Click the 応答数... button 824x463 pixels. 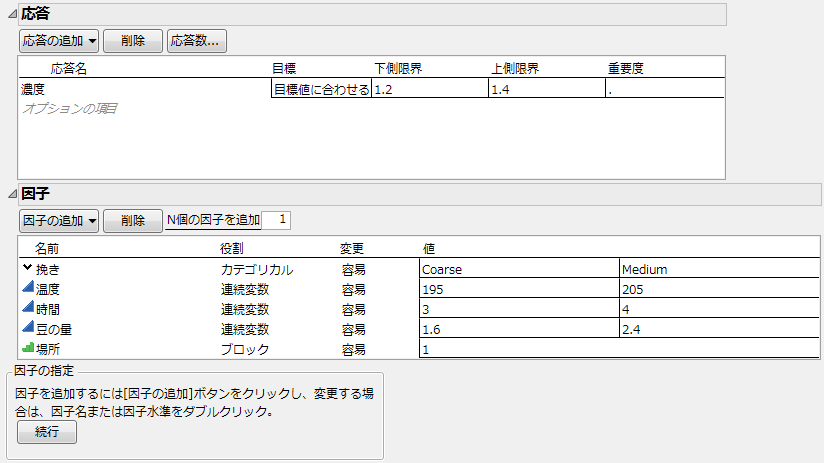(197, 41)
